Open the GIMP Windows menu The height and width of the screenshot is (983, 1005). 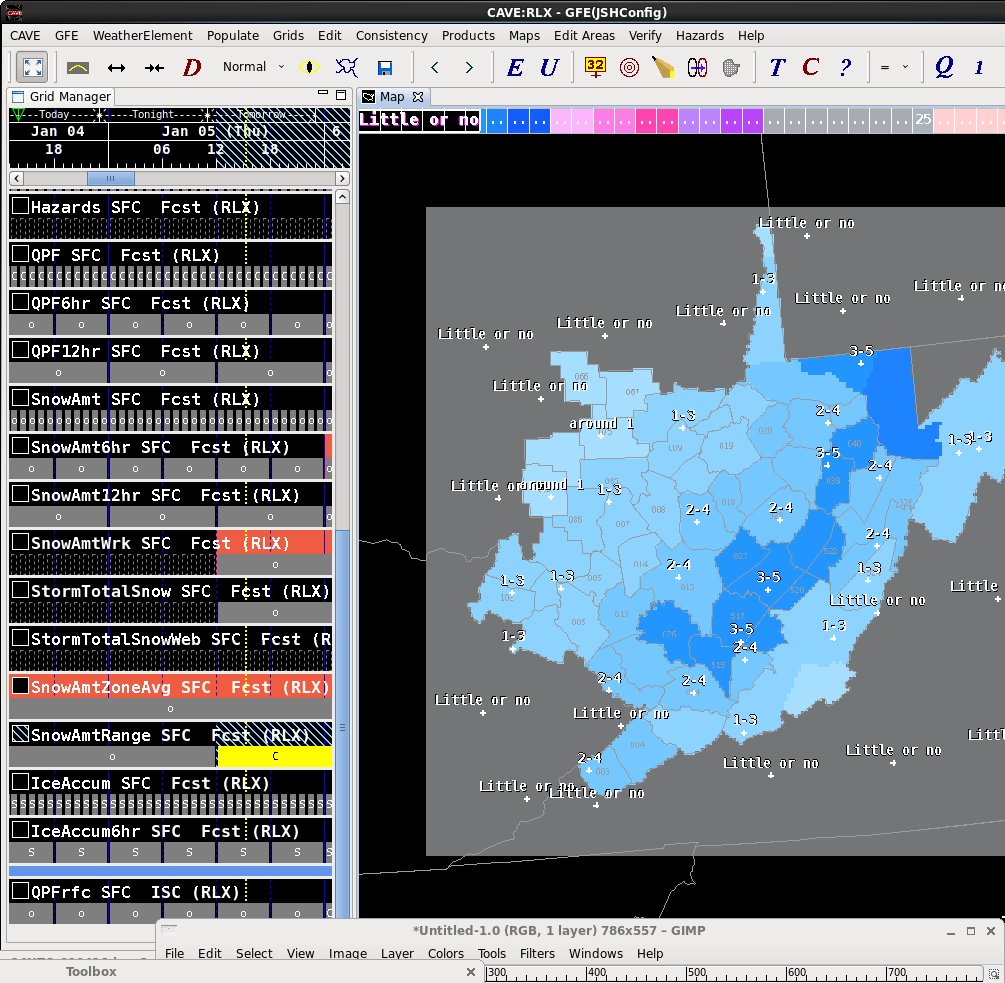tap(596, 953)
